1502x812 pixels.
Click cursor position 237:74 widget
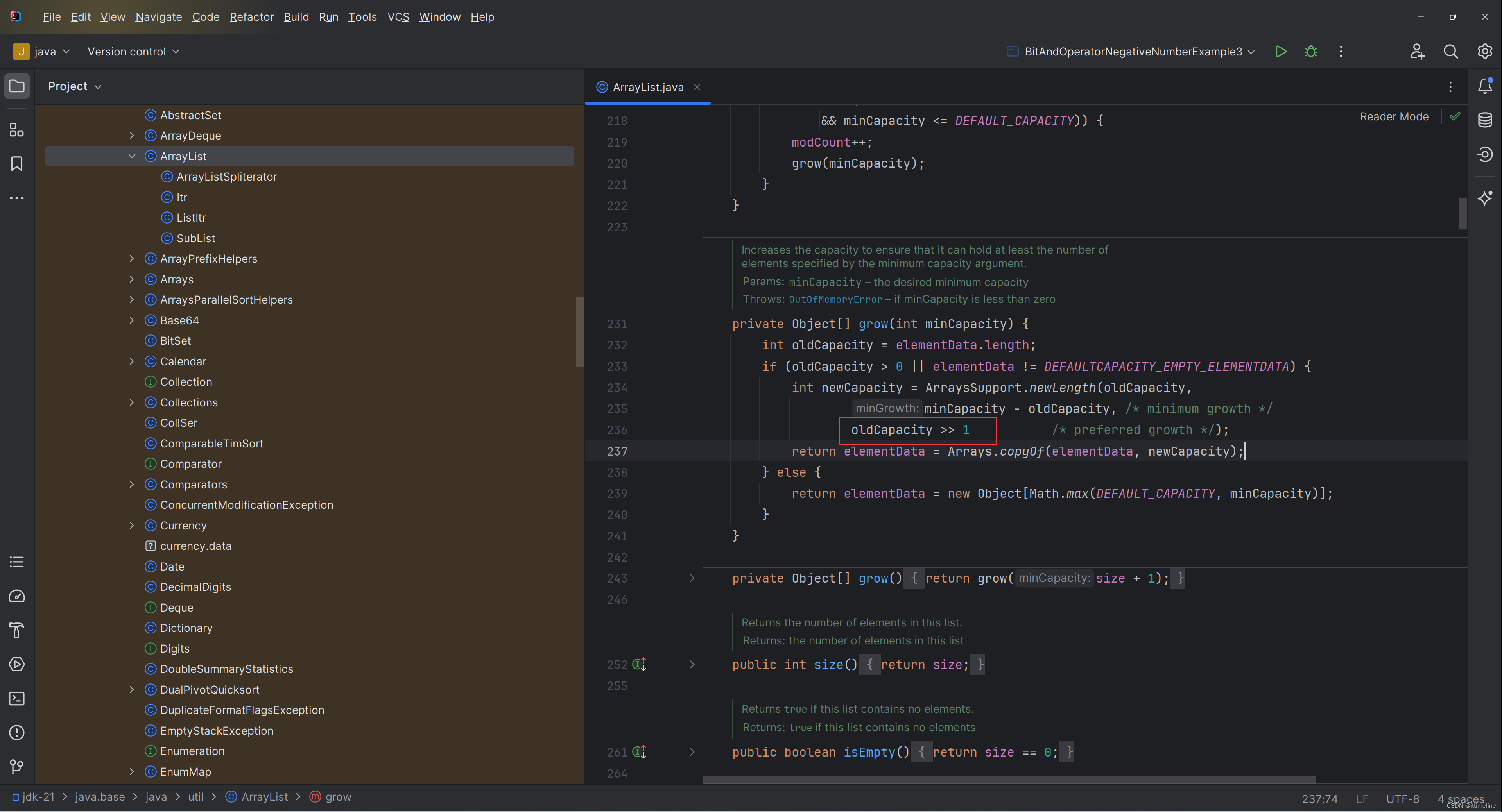(x=1319, y=799)
